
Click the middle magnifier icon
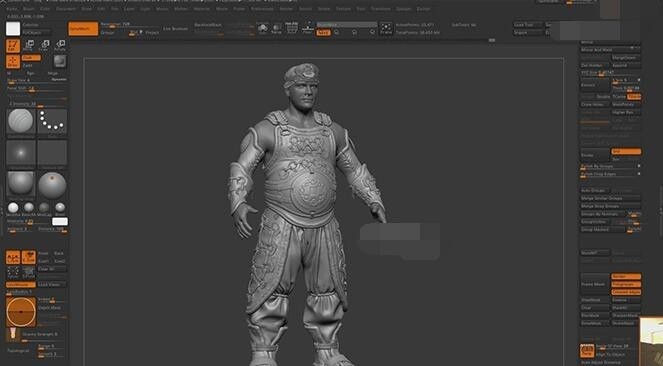(354, 33)
